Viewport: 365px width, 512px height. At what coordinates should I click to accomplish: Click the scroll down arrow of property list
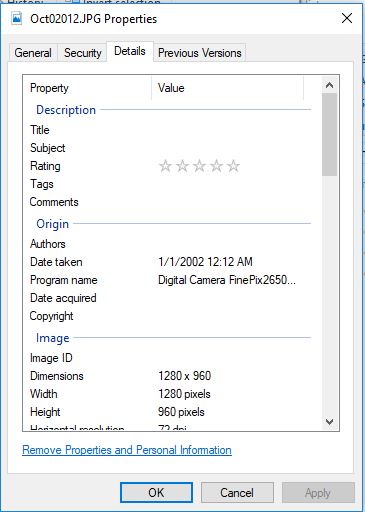click(329, 422)
